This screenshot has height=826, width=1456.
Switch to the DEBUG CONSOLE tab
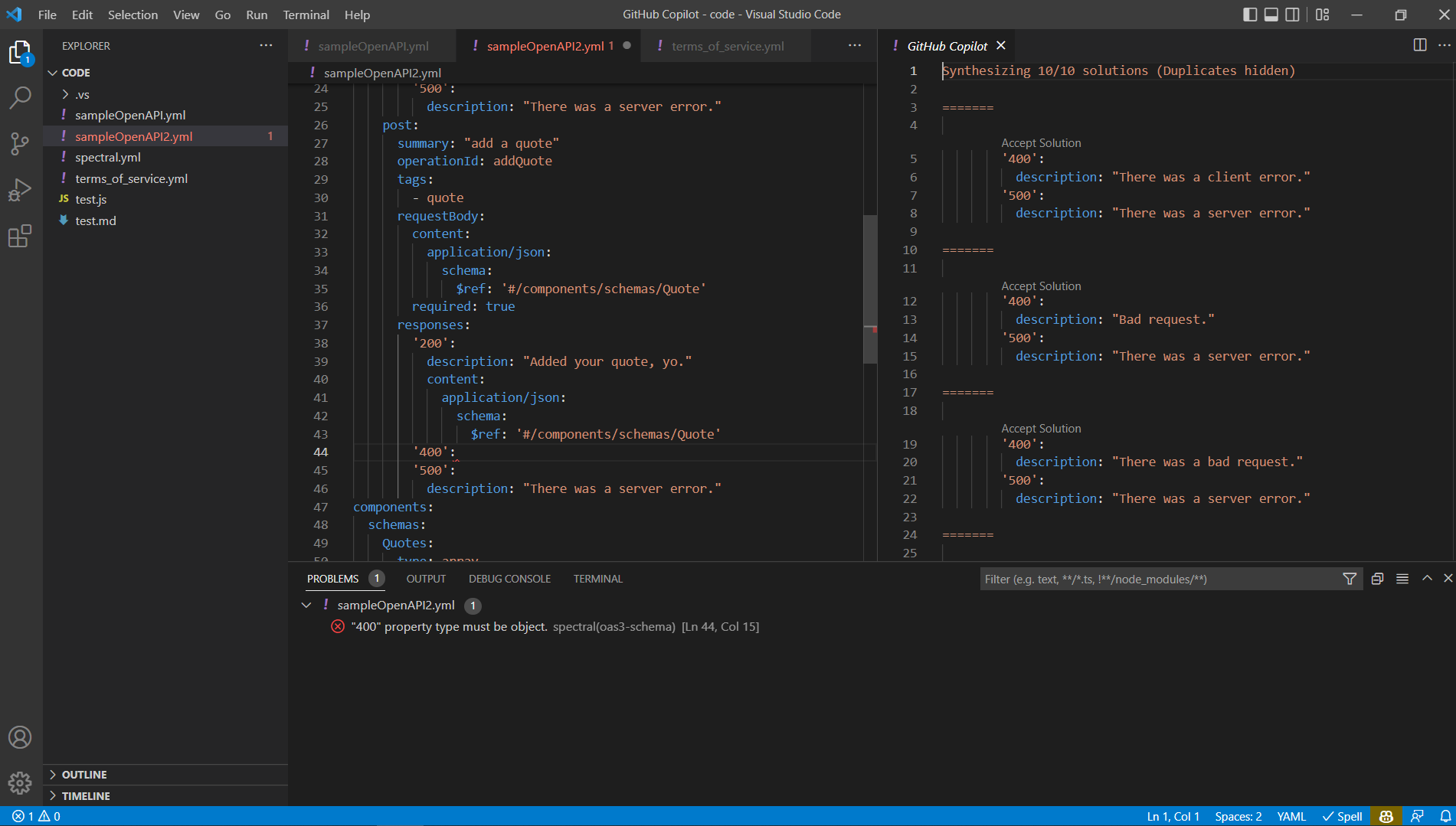click(509, 579)
